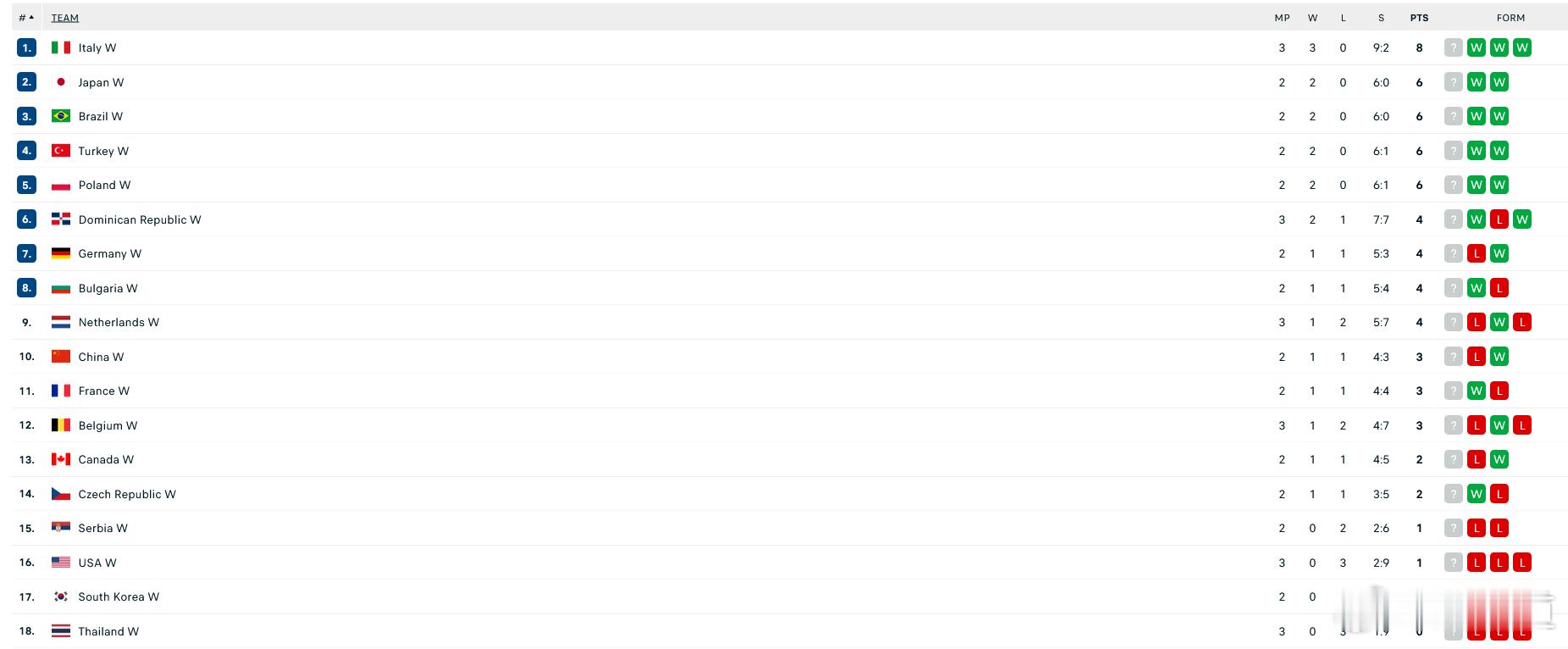Sort table by rank # column
The image size is (1568, 649).
click(x=26, y=18)
